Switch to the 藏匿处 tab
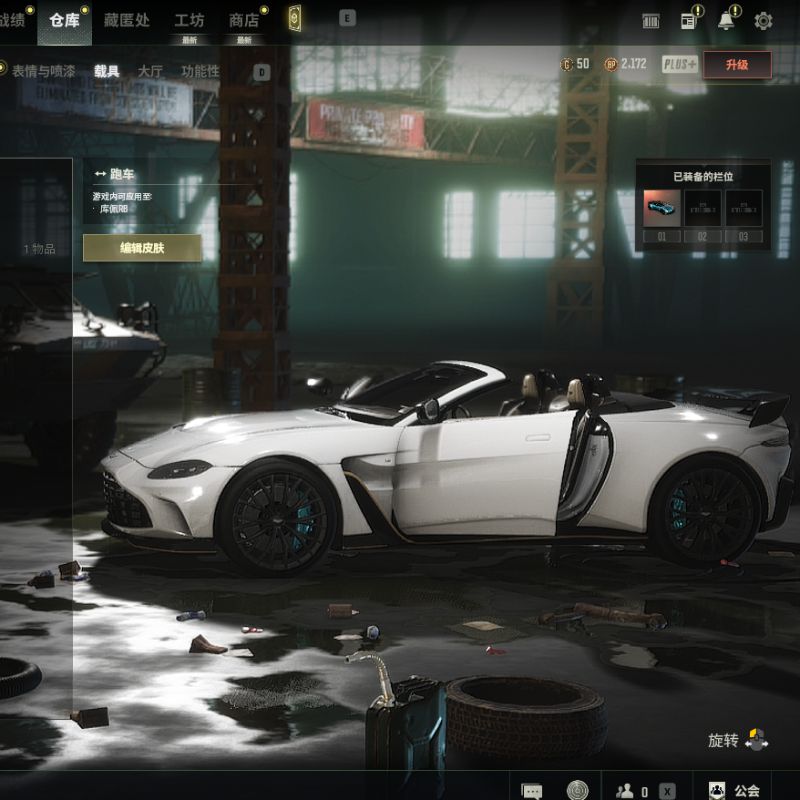 point(127,20)
